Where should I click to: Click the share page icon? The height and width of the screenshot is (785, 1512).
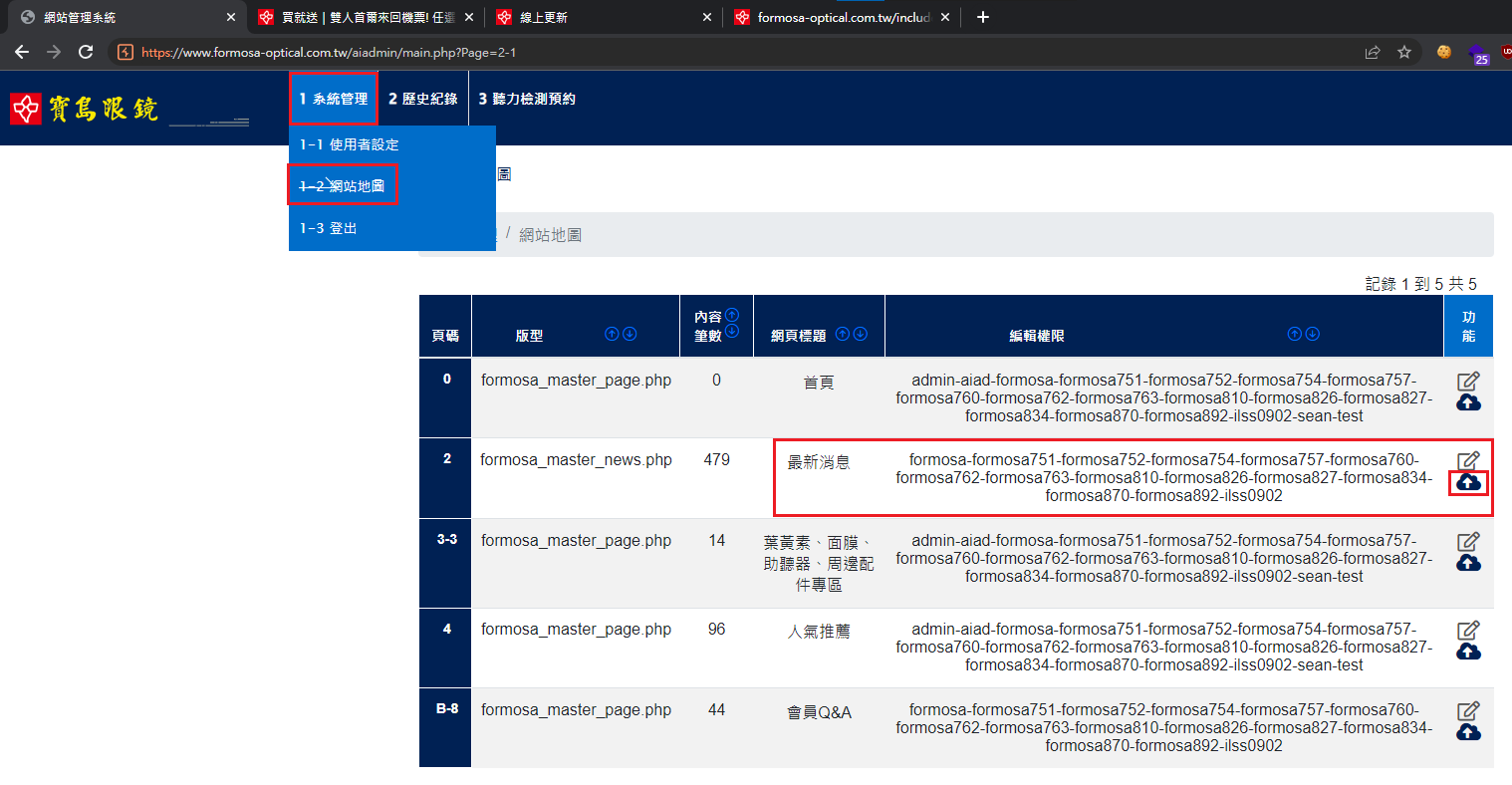point(1373,52)
